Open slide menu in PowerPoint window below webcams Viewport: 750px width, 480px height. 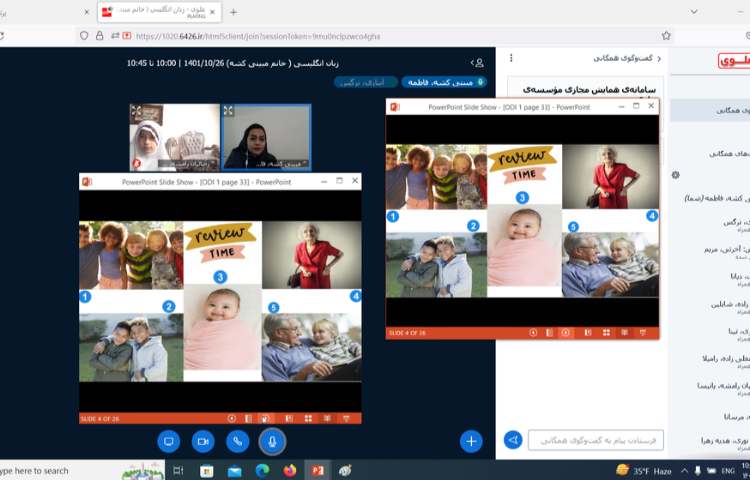point(248,418)
